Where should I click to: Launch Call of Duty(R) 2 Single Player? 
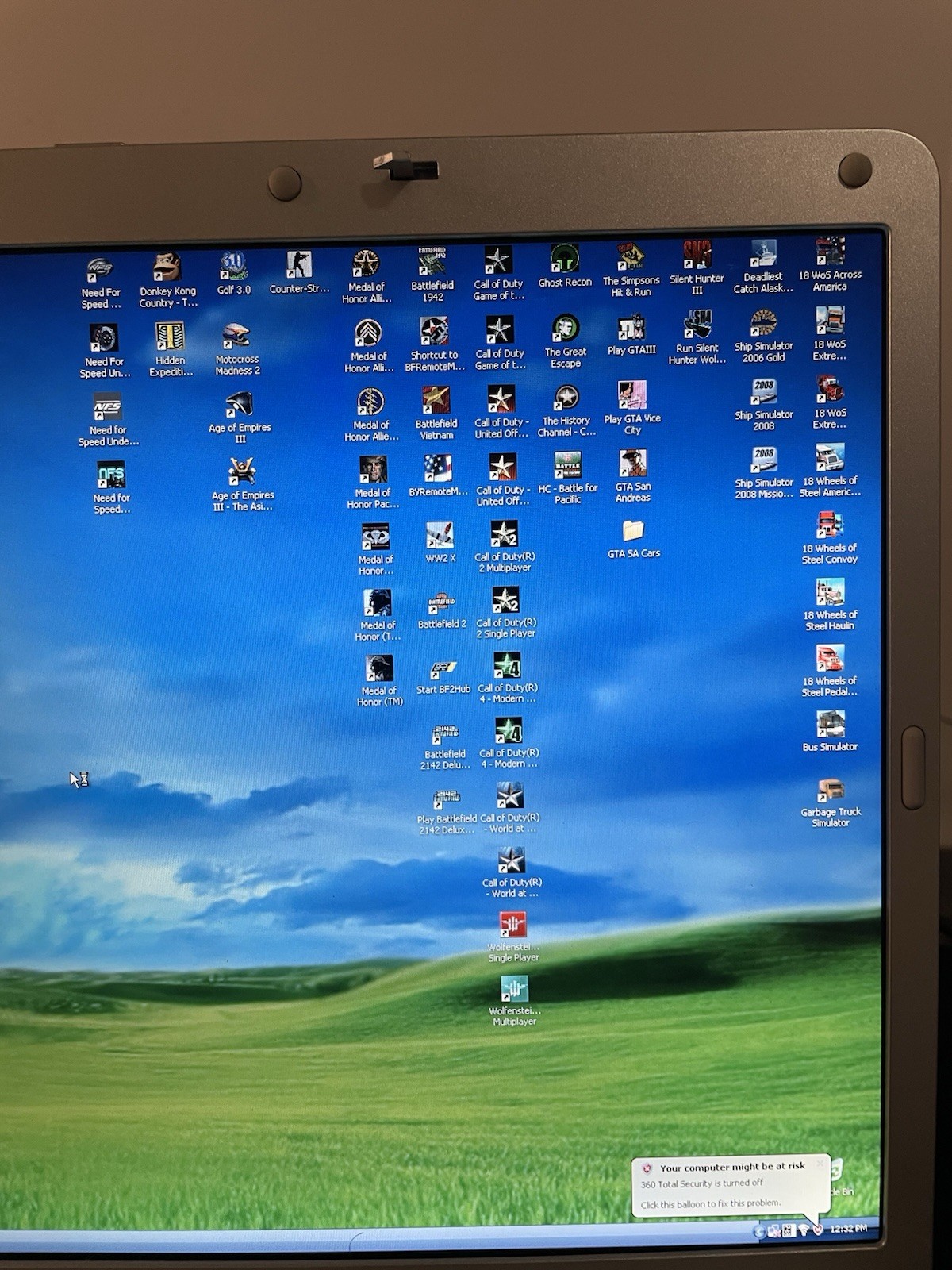point(506,612)
